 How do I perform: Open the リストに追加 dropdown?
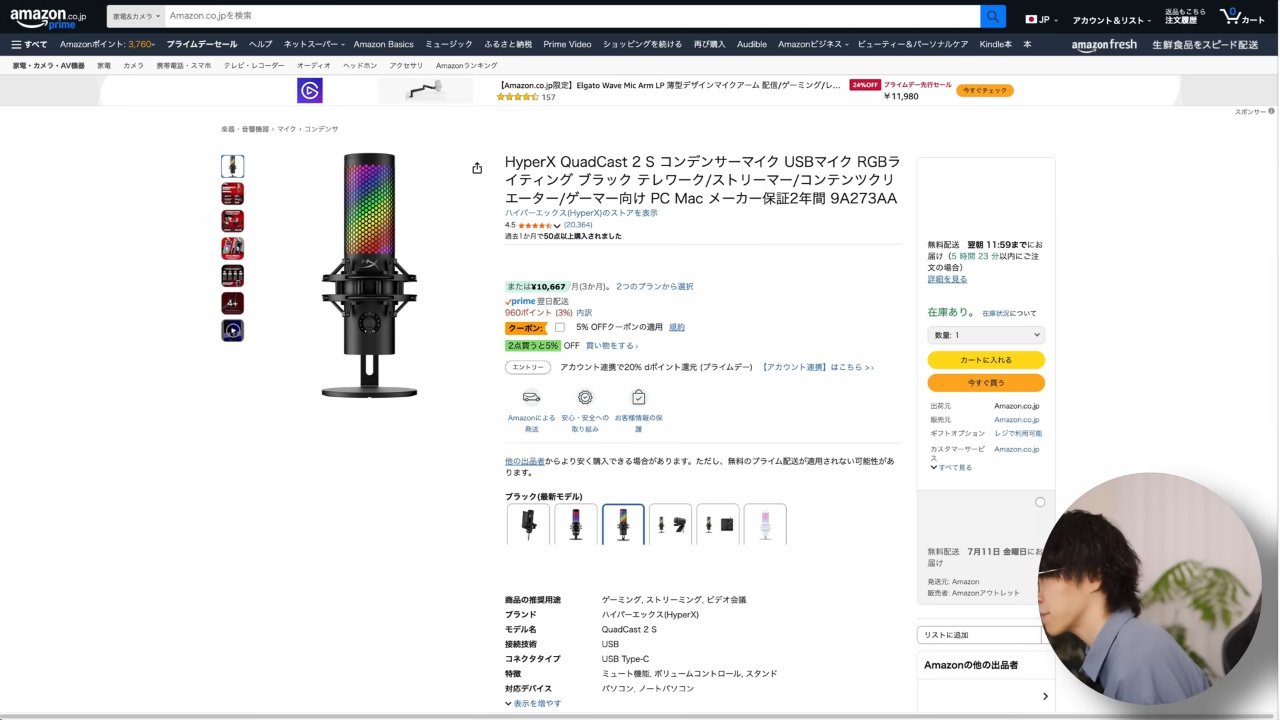[x=980, y=635]
